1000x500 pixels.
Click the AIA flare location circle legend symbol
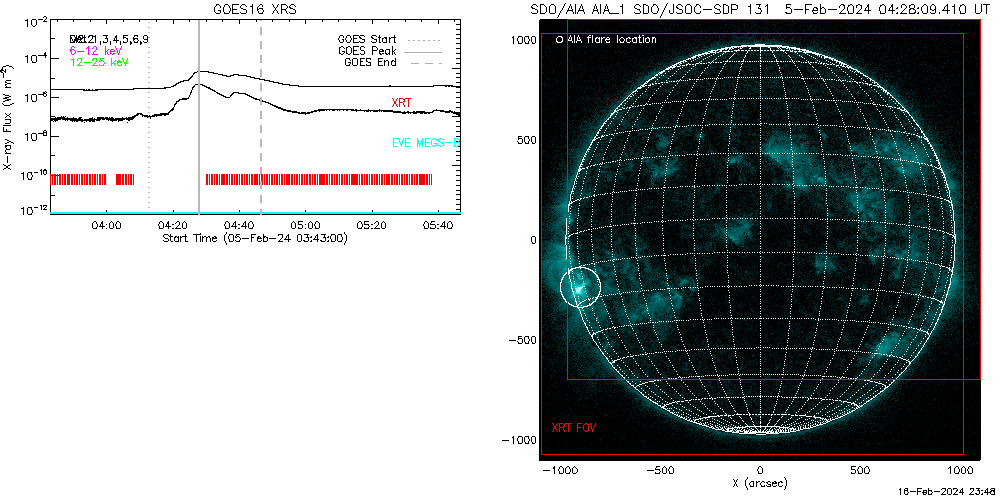tap(559, 40)
